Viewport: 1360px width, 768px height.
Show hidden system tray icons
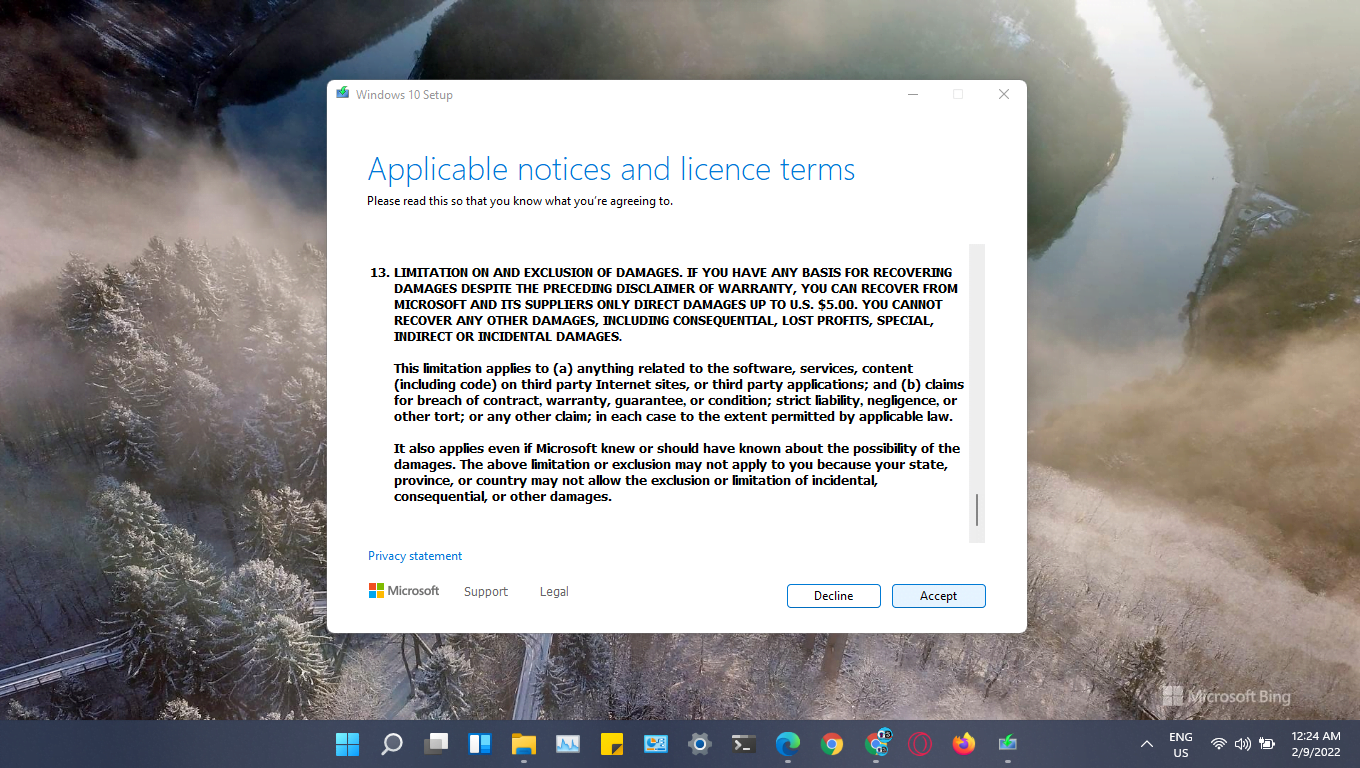[x=1147, y=744]
